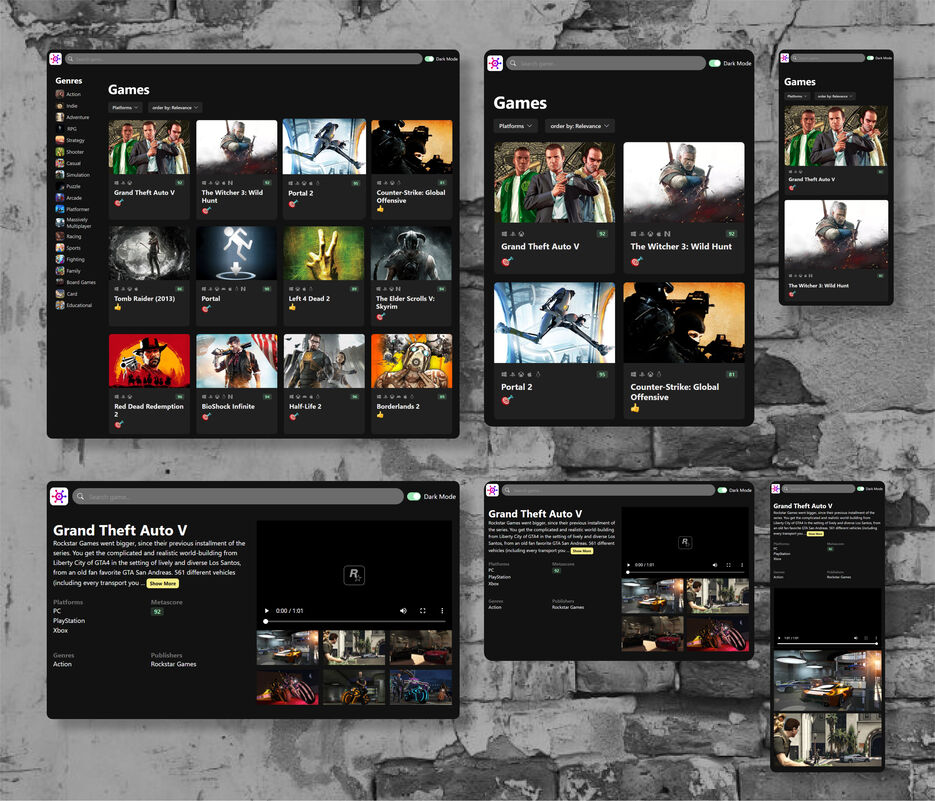
Task: Open the Platforms dropdown in the large games window
Action: 126,107
